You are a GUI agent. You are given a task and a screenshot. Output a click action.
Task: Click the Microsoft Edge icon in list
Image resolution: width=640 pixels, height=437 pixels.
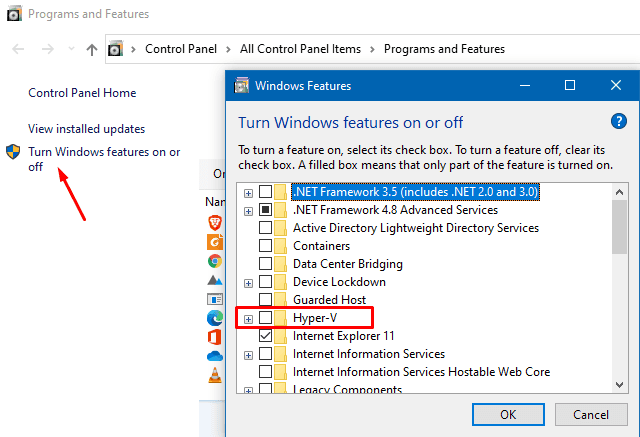tap(214, 318)
